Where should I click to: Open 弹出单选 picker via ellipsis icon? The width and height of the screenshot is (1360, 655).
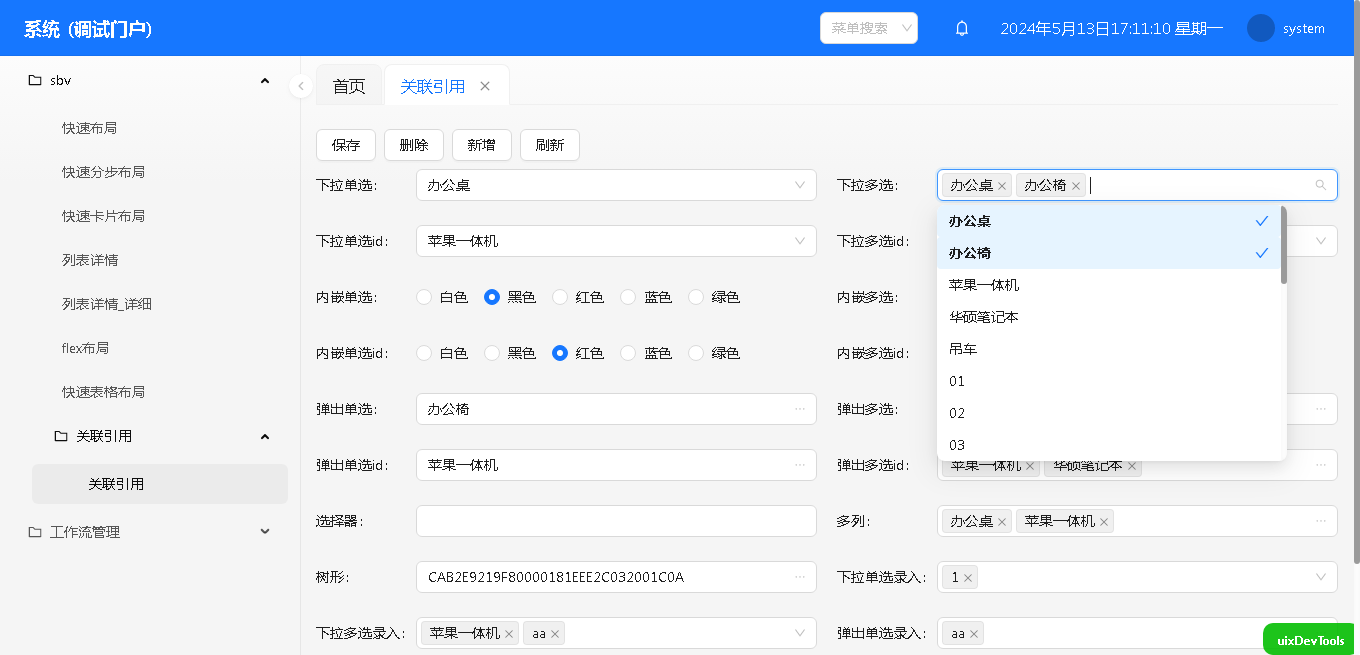tap(800, 409)
